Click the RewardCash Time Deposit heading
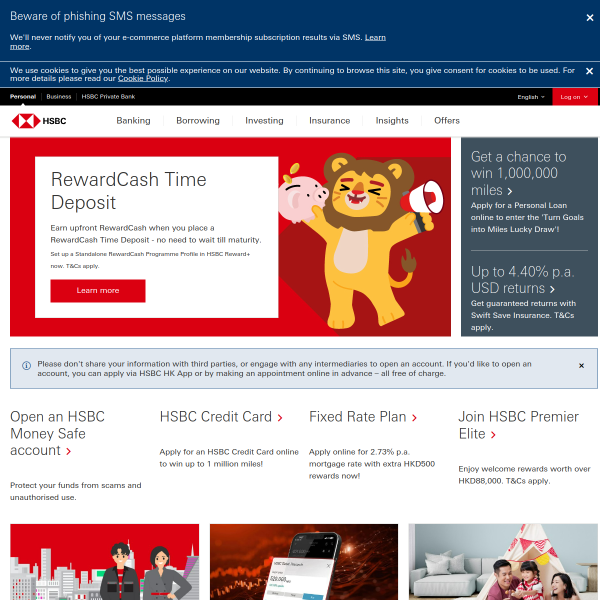This screenshot has height=600, width=600. pos(129,191)
